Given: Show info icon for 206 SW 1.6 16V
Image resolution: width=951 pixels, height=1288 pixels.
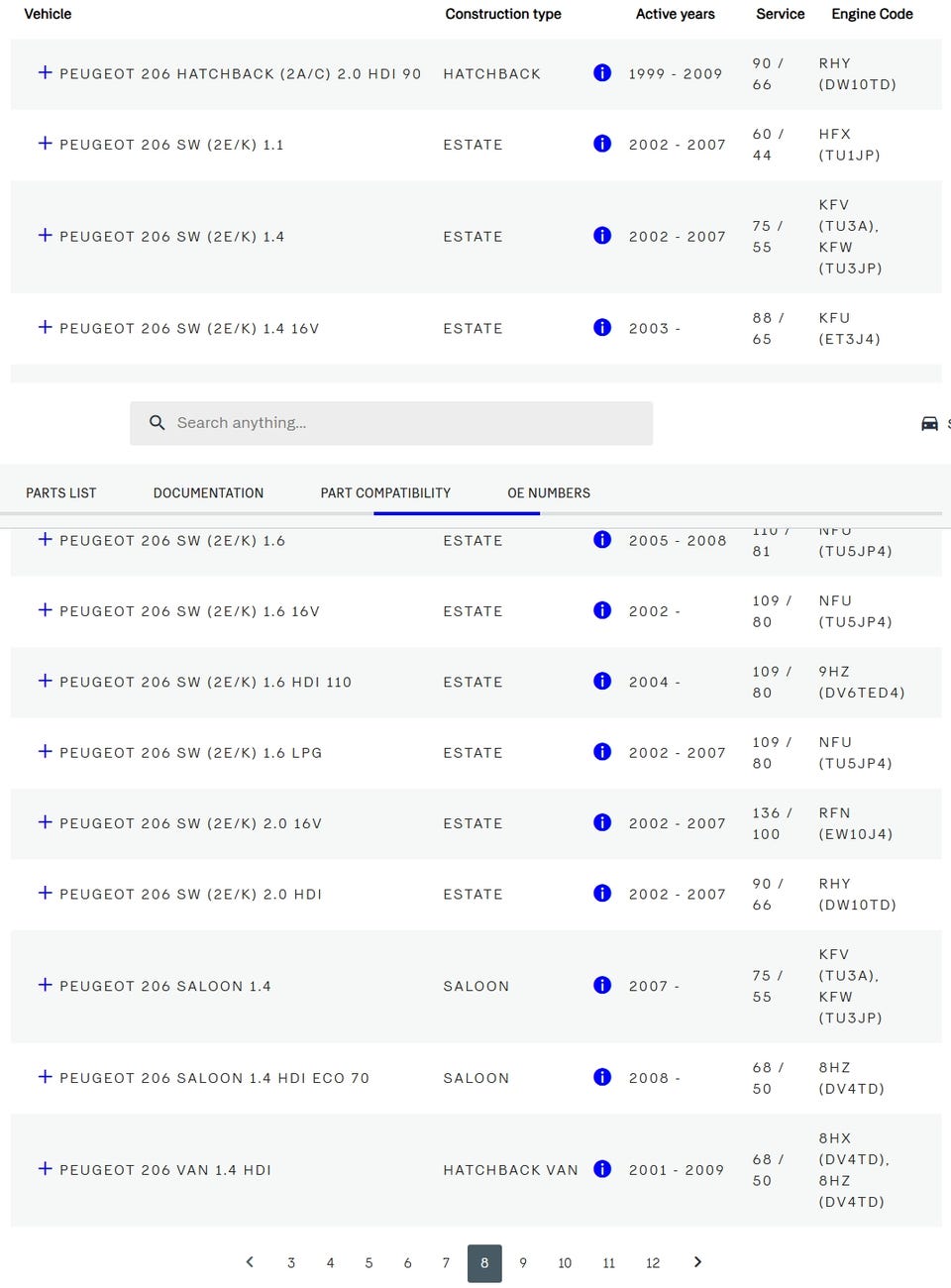Looking at the screenshot, I should (602, 610).
